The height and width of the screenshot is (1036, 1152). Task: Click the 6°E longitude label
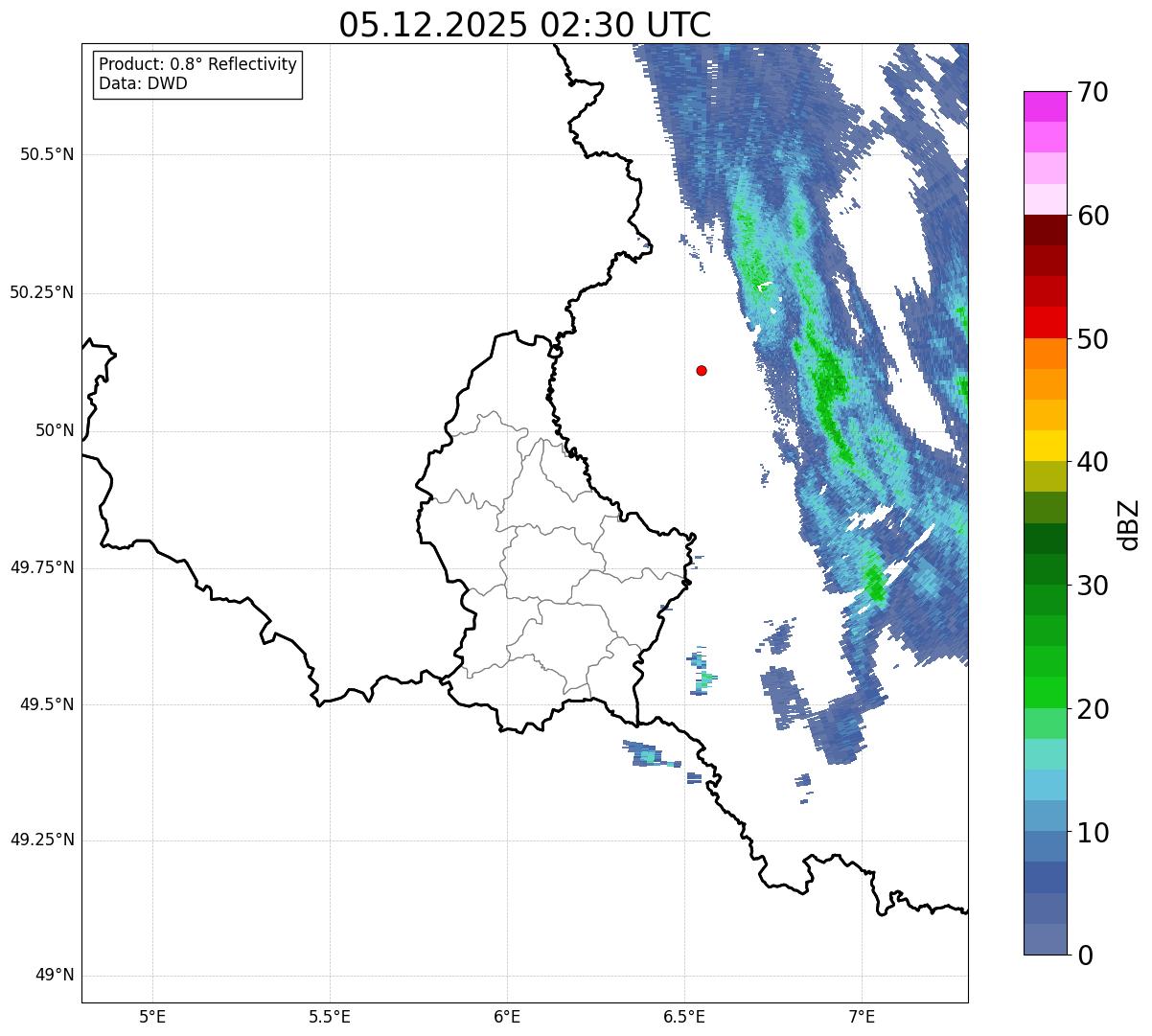[x=507, y=1016]
